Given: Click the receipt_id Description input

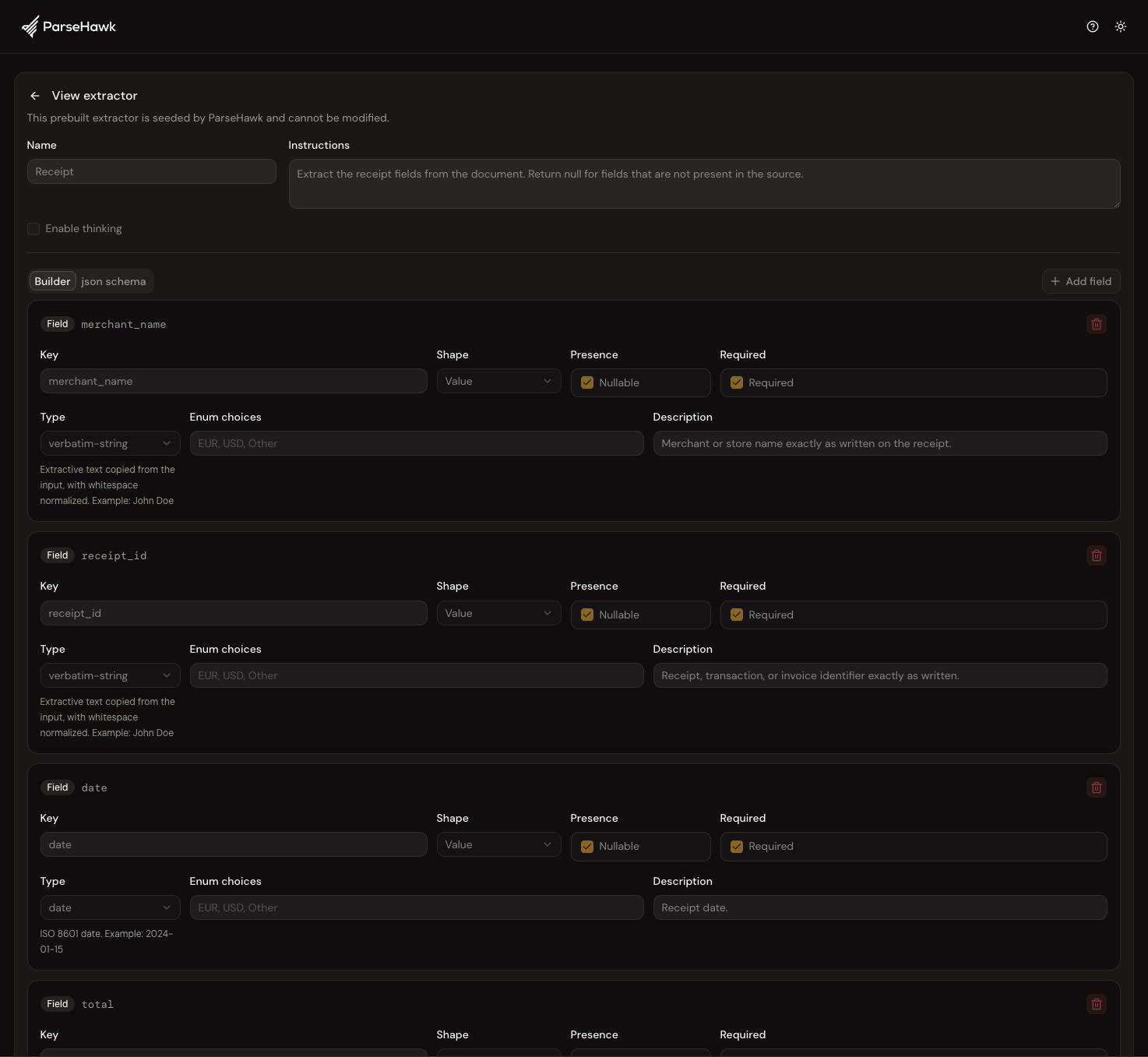Looking at the screenshot, I should point(880,675).
